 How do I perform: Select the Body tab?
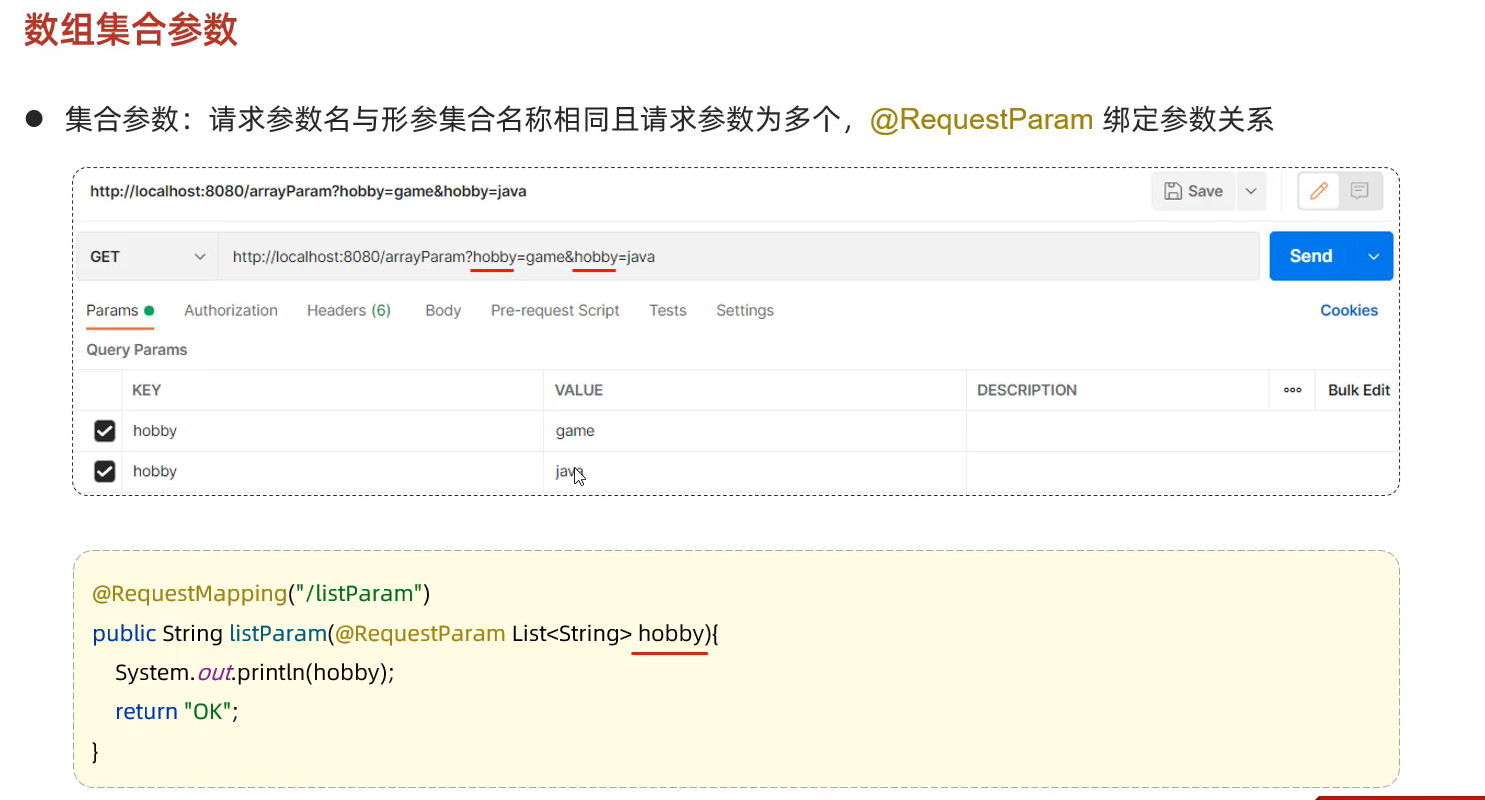point(443,311)
